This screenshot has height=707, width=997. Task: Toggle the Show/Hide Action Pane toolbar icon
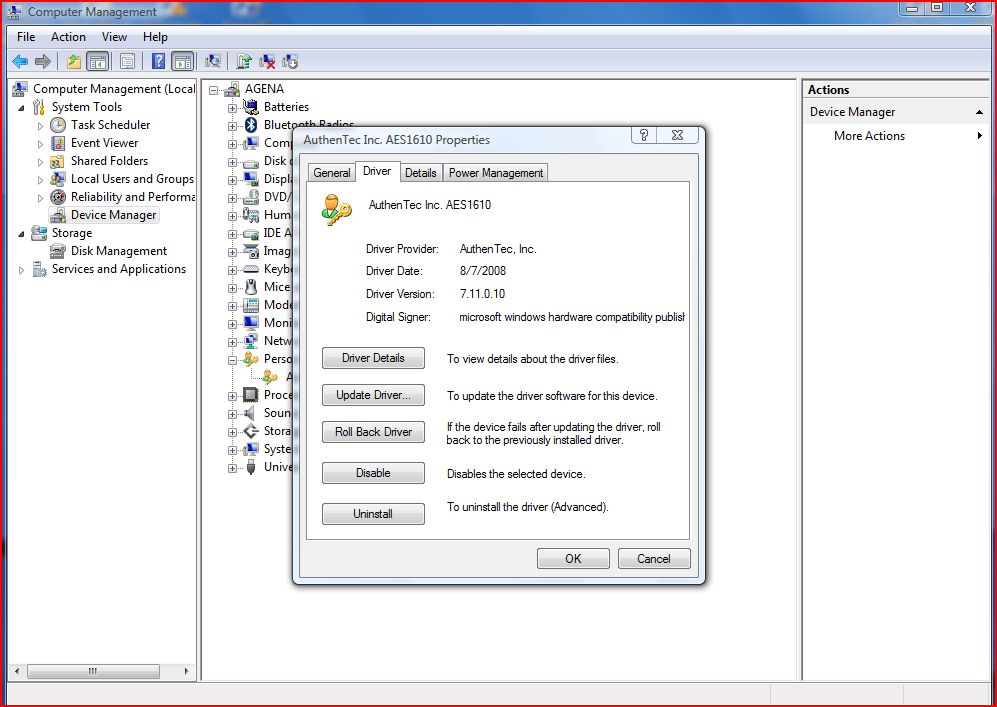click(182, 62)
